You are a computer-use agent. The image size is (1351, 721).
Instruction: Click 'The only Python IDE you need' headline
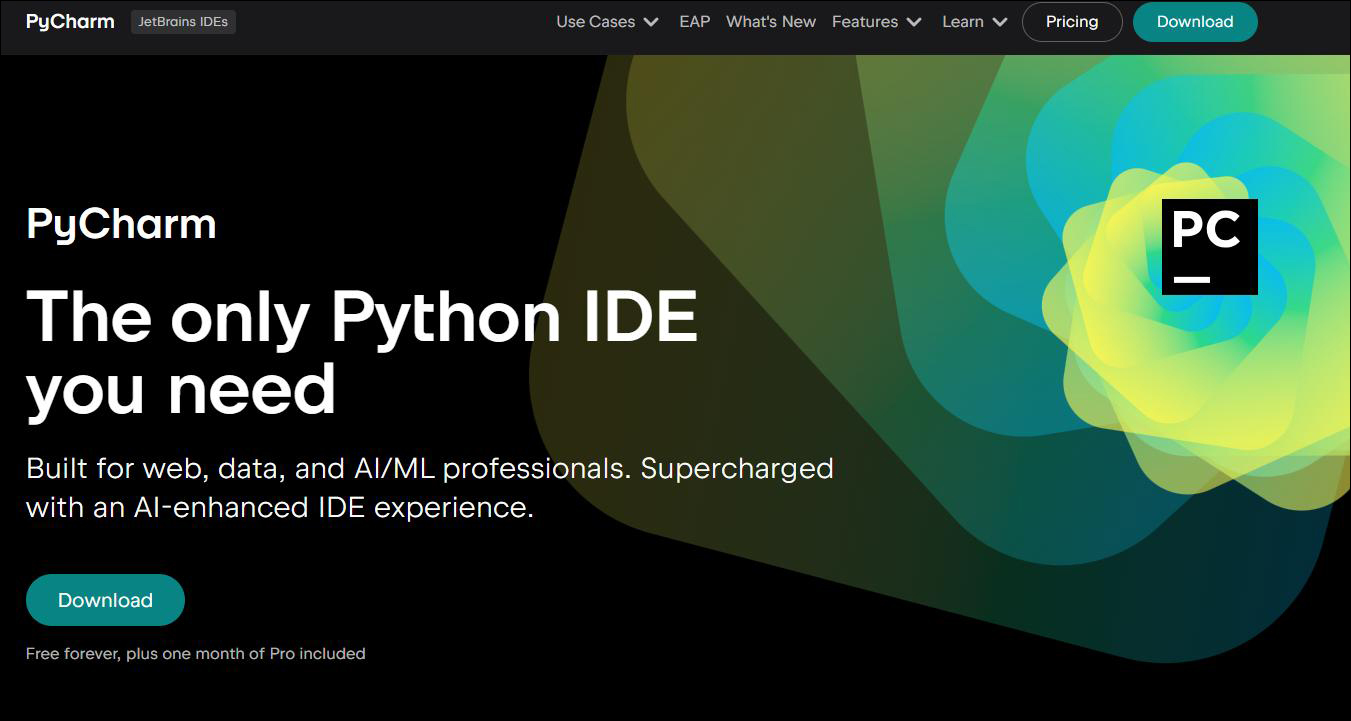pyautogui.click(x=362, y=352)
